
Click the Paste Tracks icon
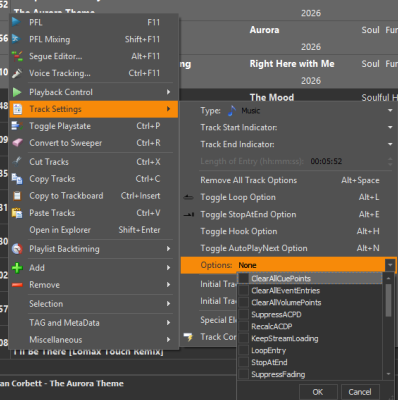click(x=17, y=213)
